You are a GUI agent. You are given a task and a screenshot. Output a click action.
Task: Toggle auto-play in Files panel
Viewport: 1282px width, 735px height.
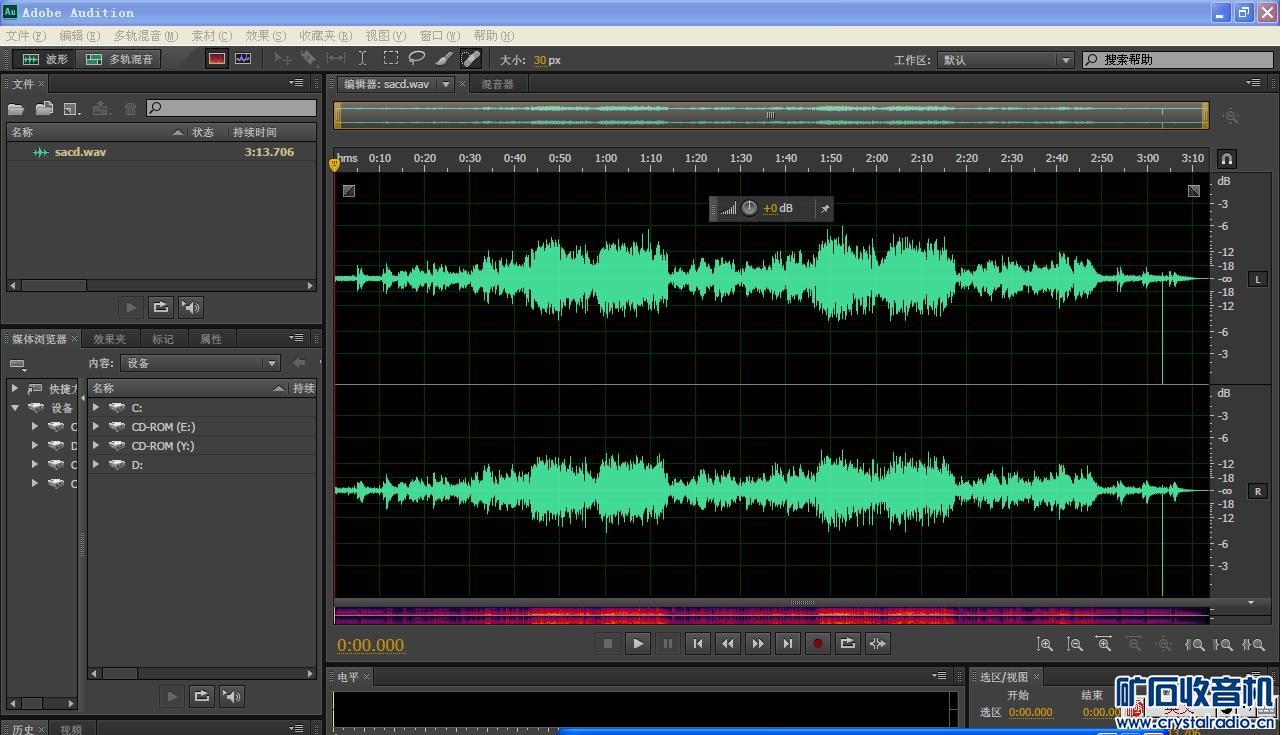[x=192, y=307]
